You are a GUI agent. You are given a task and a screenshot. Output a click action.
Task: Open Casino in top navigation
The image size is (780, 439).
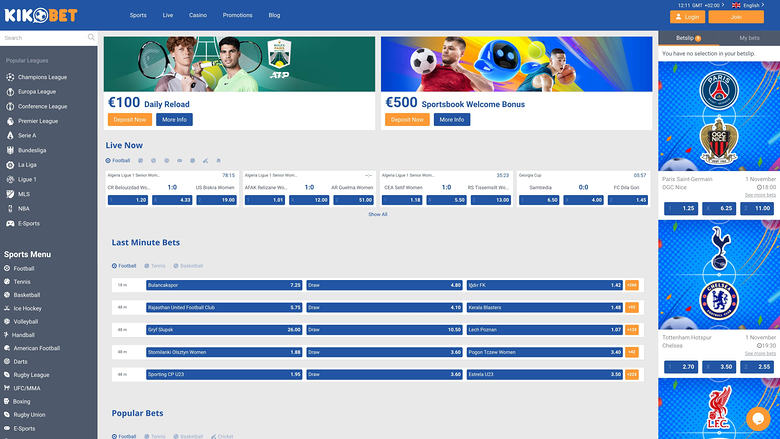pyautogui.click(x=197, y=15)
